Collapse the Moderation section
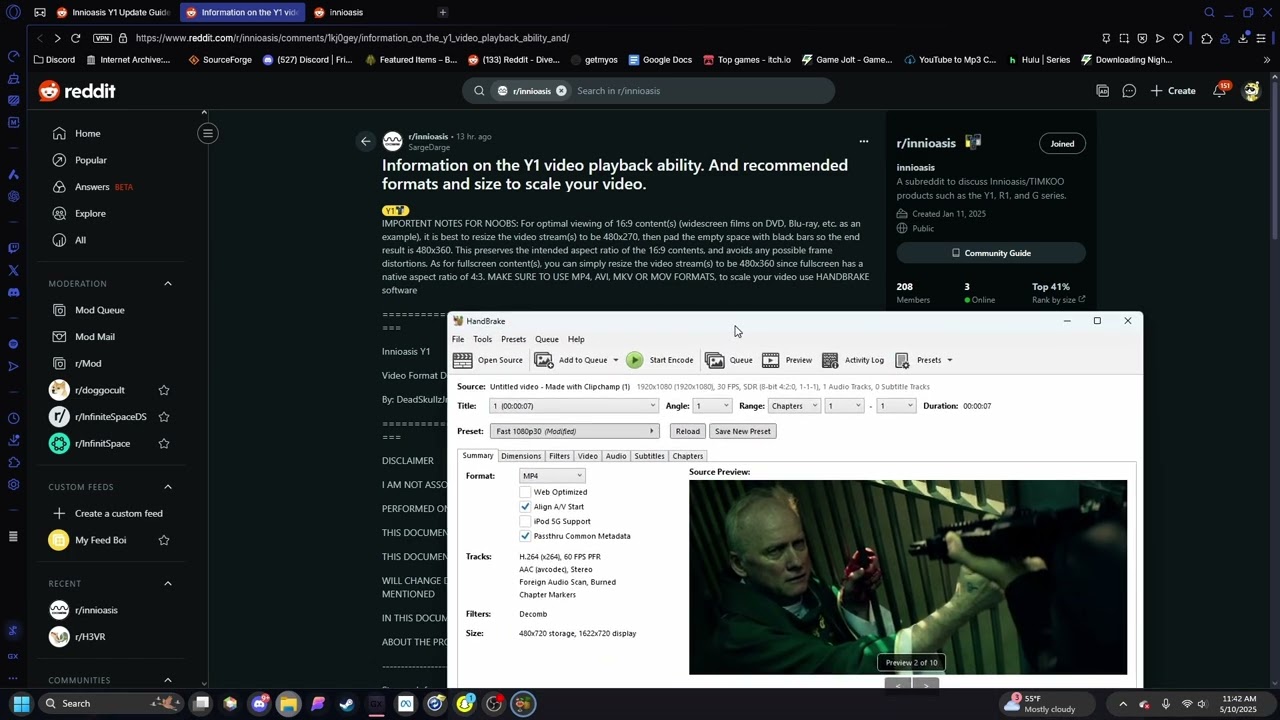Image resolution: width=1280 pixels, height=720 pixels. click(168, 284)
